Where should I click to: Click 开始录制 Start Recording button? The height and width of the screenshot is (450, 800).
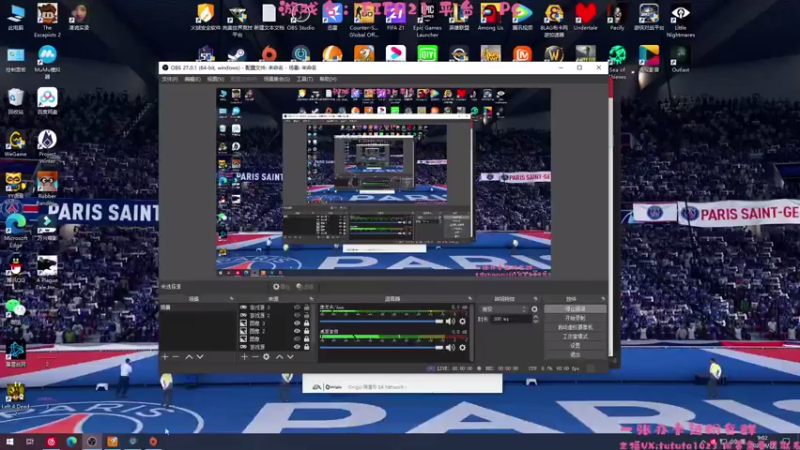575,318
